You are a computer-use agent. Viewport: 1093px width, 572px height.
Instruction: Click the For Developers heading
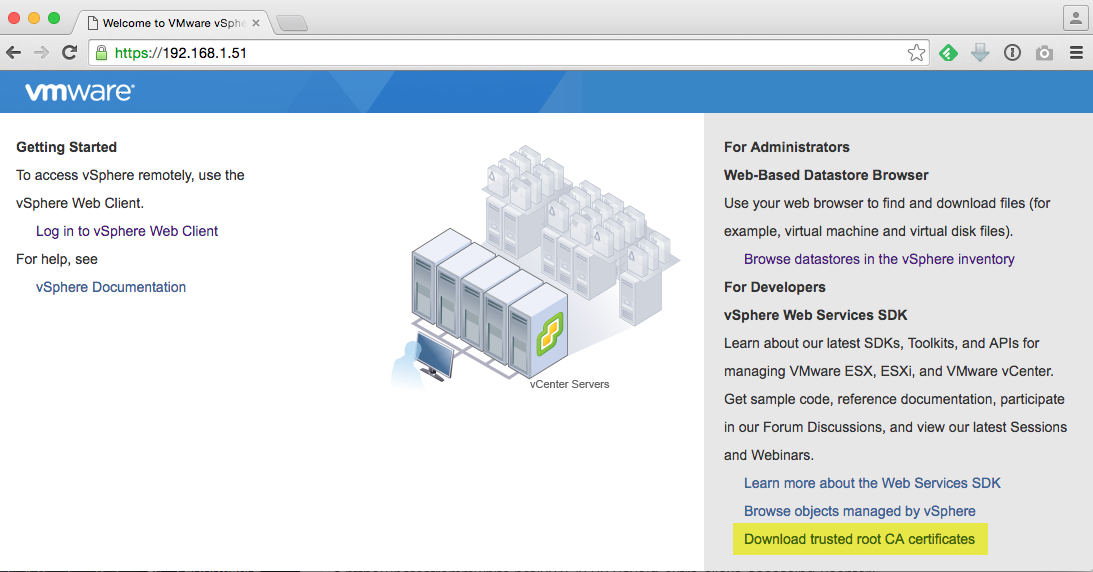pyautogui.click(x=774, y=287)
